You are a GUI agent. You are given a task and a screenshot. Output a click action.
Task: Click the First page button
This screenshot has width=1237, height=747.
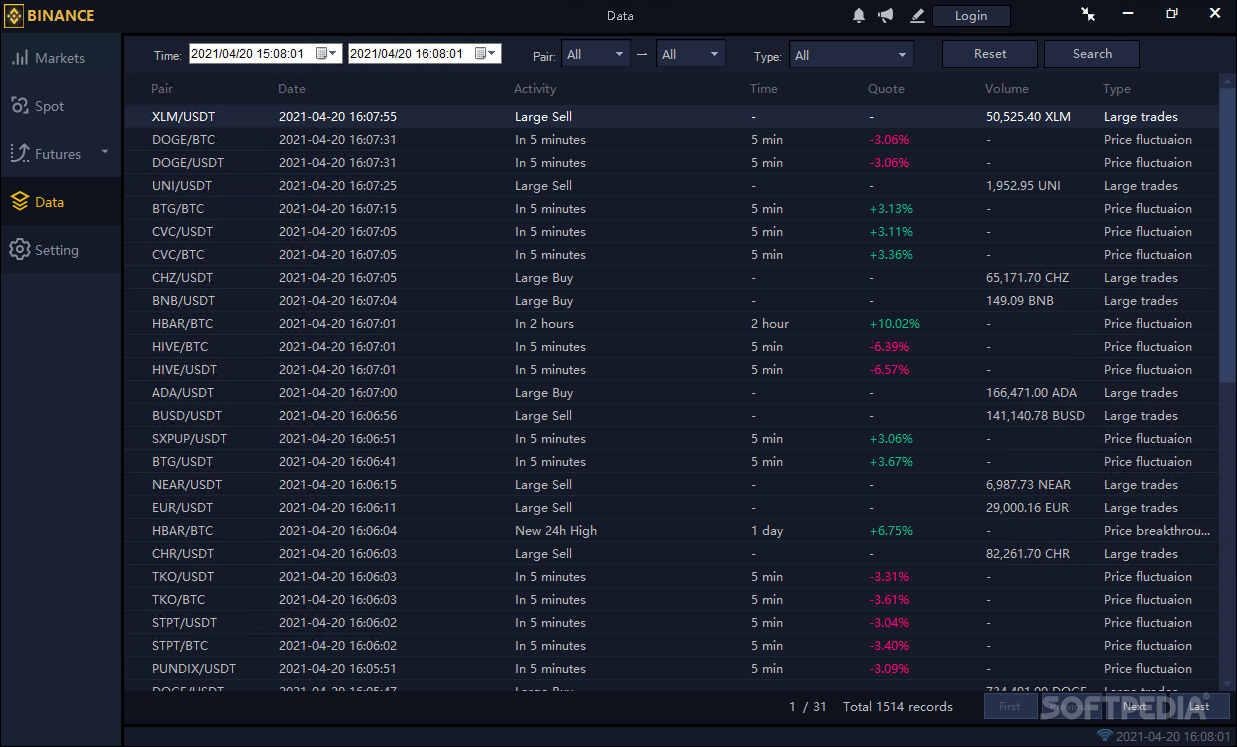(1010, 706)
